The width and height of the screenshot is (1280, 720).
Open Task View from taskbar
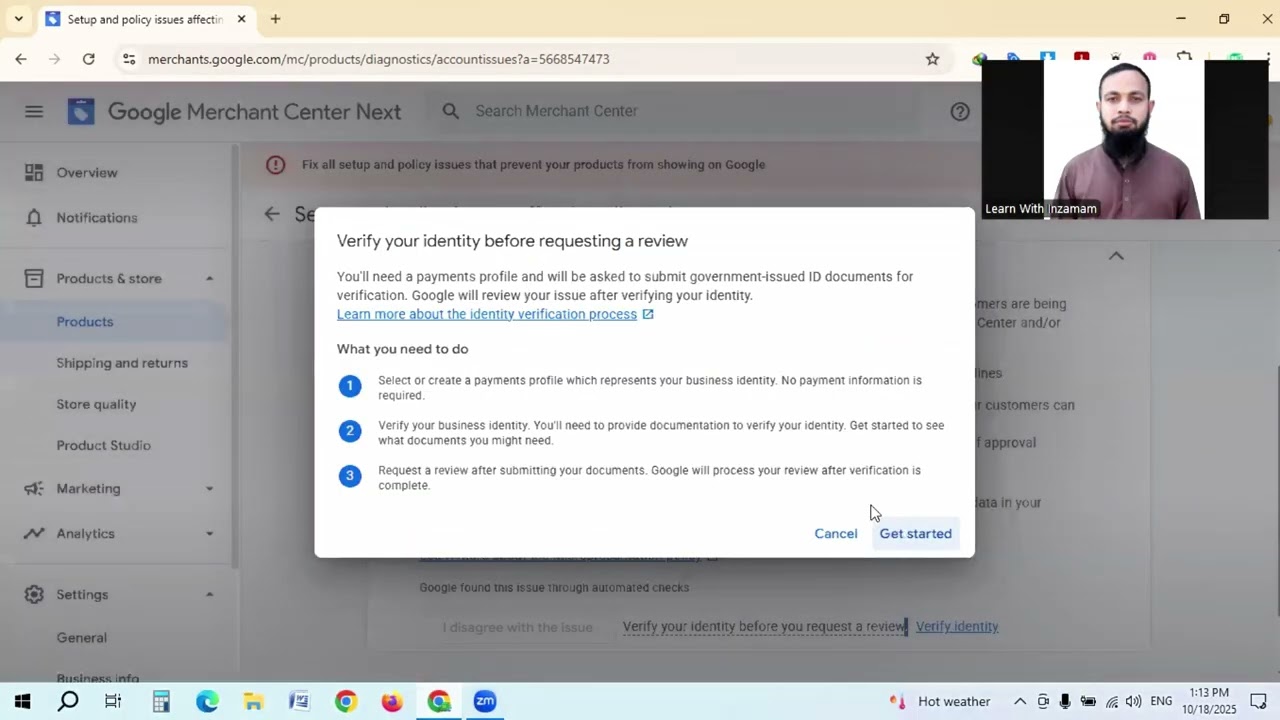tap(113, 701)
